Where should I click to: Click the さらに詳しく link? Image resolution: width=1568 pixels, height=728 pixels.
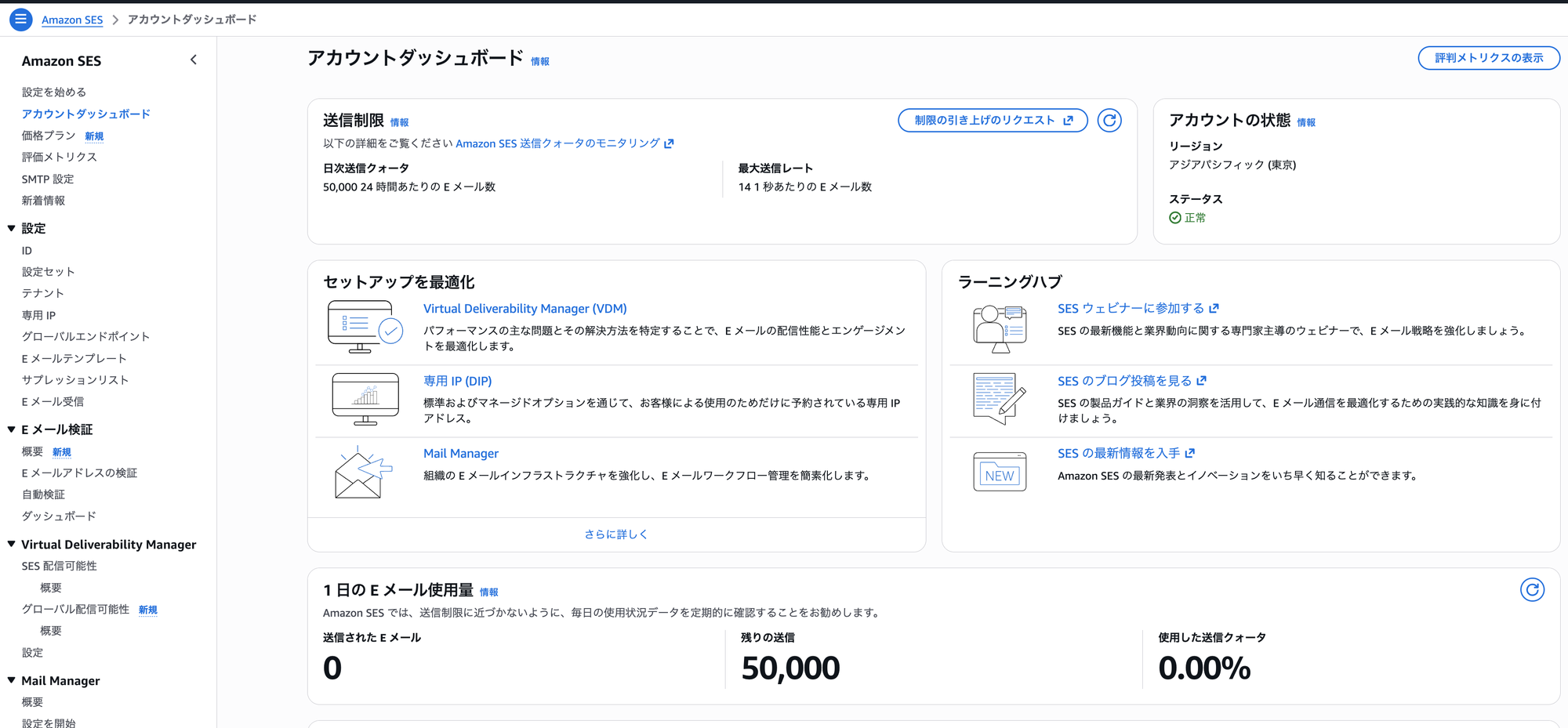point(616,534)
